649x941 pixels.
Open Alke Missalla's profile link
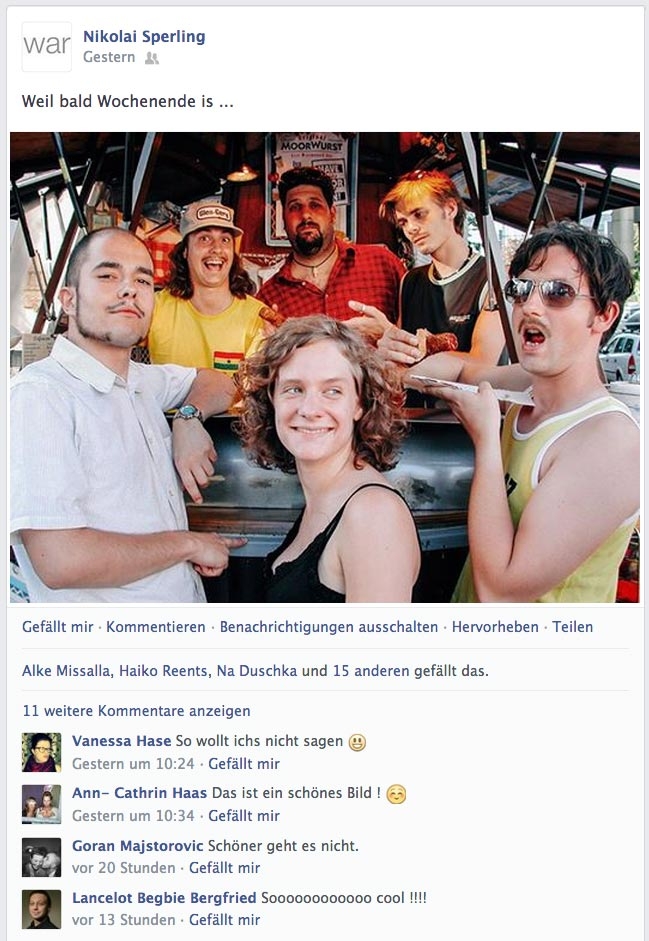tap(67, 670)
